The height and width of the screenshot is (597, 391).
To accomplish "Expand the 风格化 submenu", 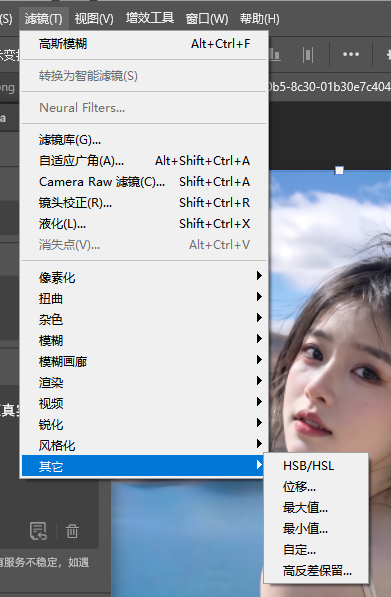I will click(145, 445).
